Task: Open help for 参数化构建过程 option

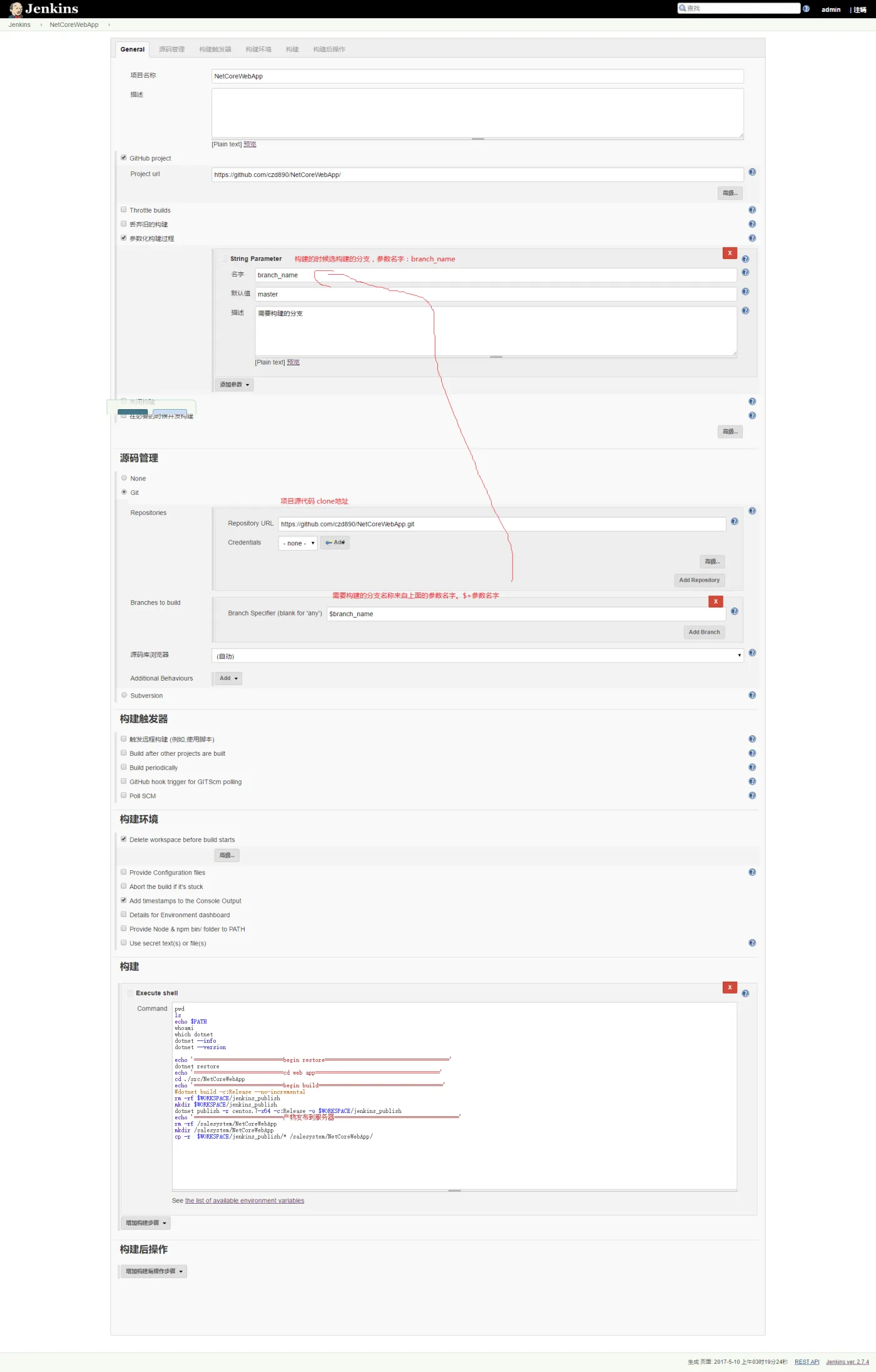Action: point(752,238)
